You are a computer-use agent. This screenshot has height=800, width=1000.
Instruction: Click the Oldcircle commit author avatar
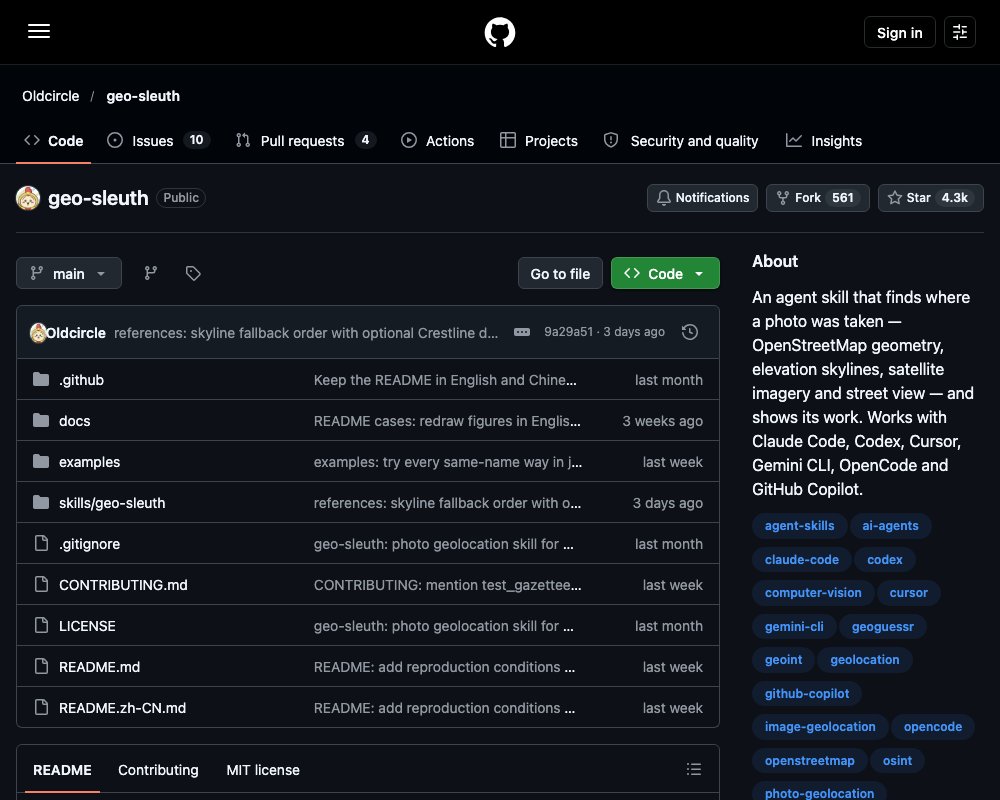tap(38, 332)
